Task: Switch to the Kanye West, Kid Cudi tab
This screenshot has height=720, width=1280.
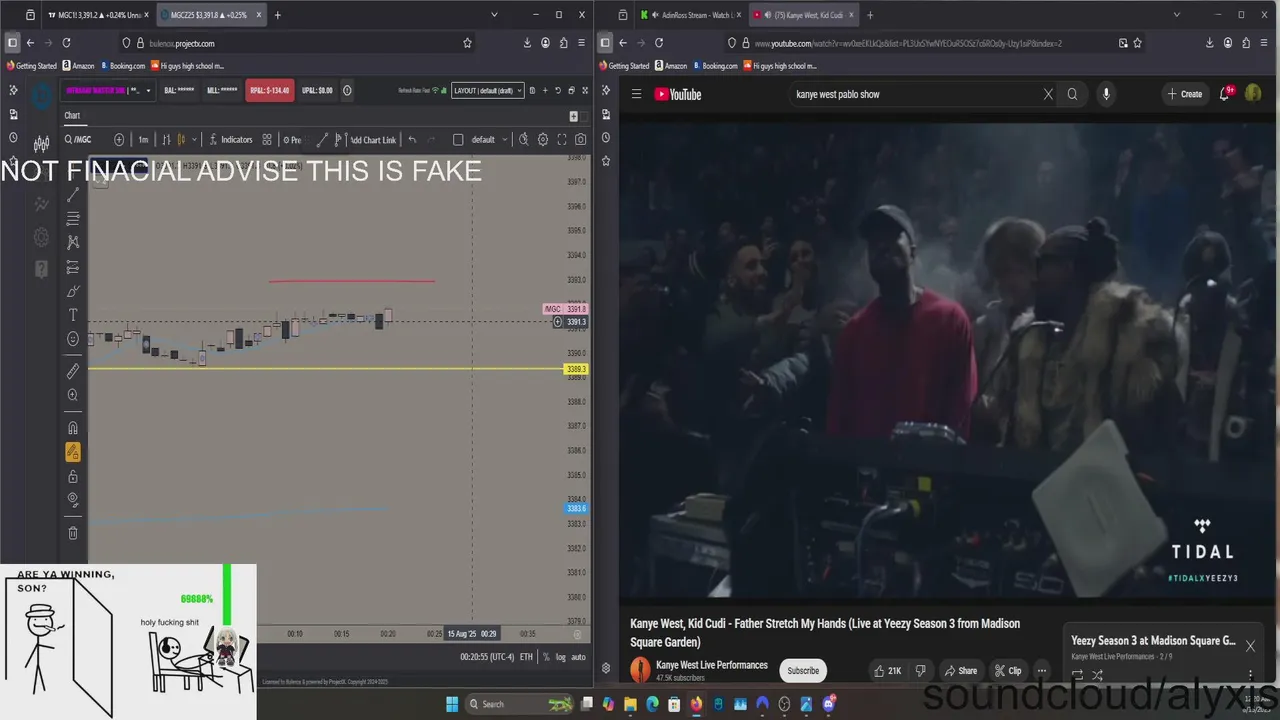Action: click(803, 15)
